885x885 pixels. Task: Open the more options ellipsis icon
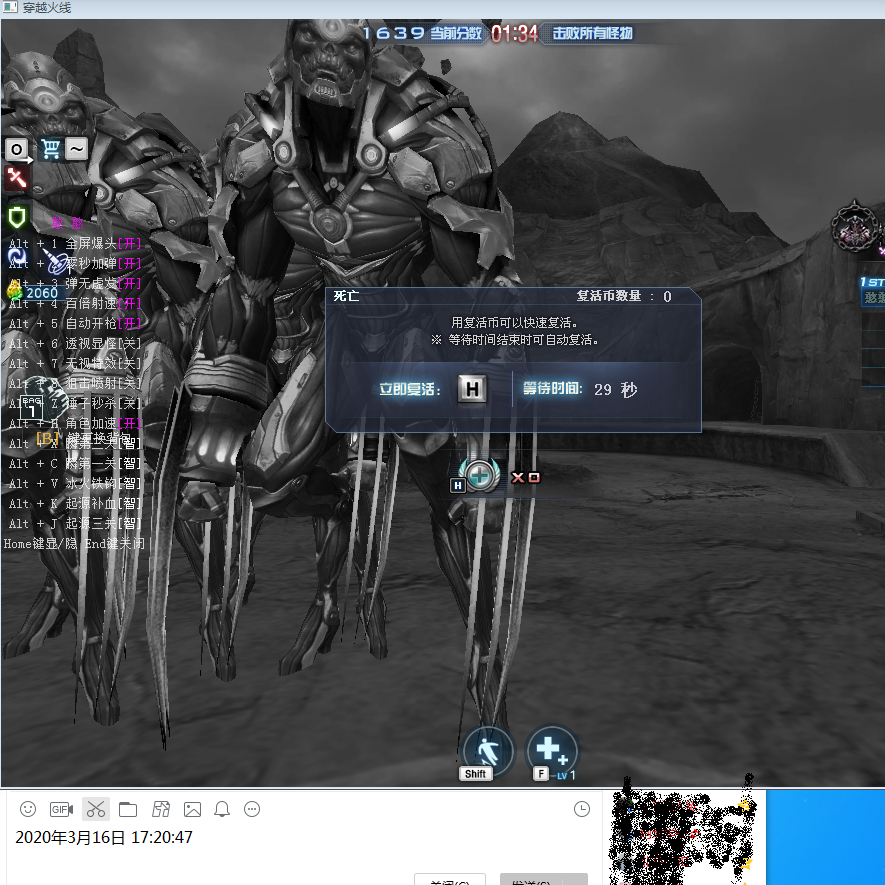click(252, 809)
